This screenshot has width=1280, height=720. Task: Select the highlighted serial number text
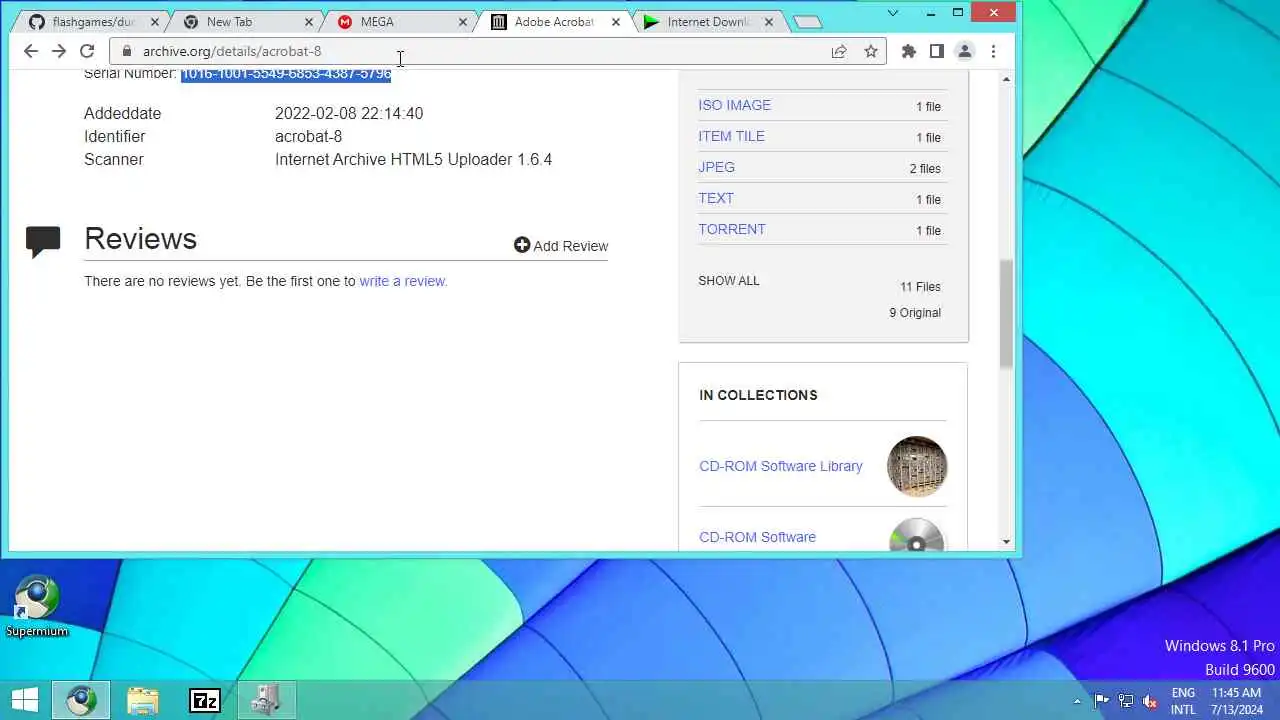(x=286, y=74)
